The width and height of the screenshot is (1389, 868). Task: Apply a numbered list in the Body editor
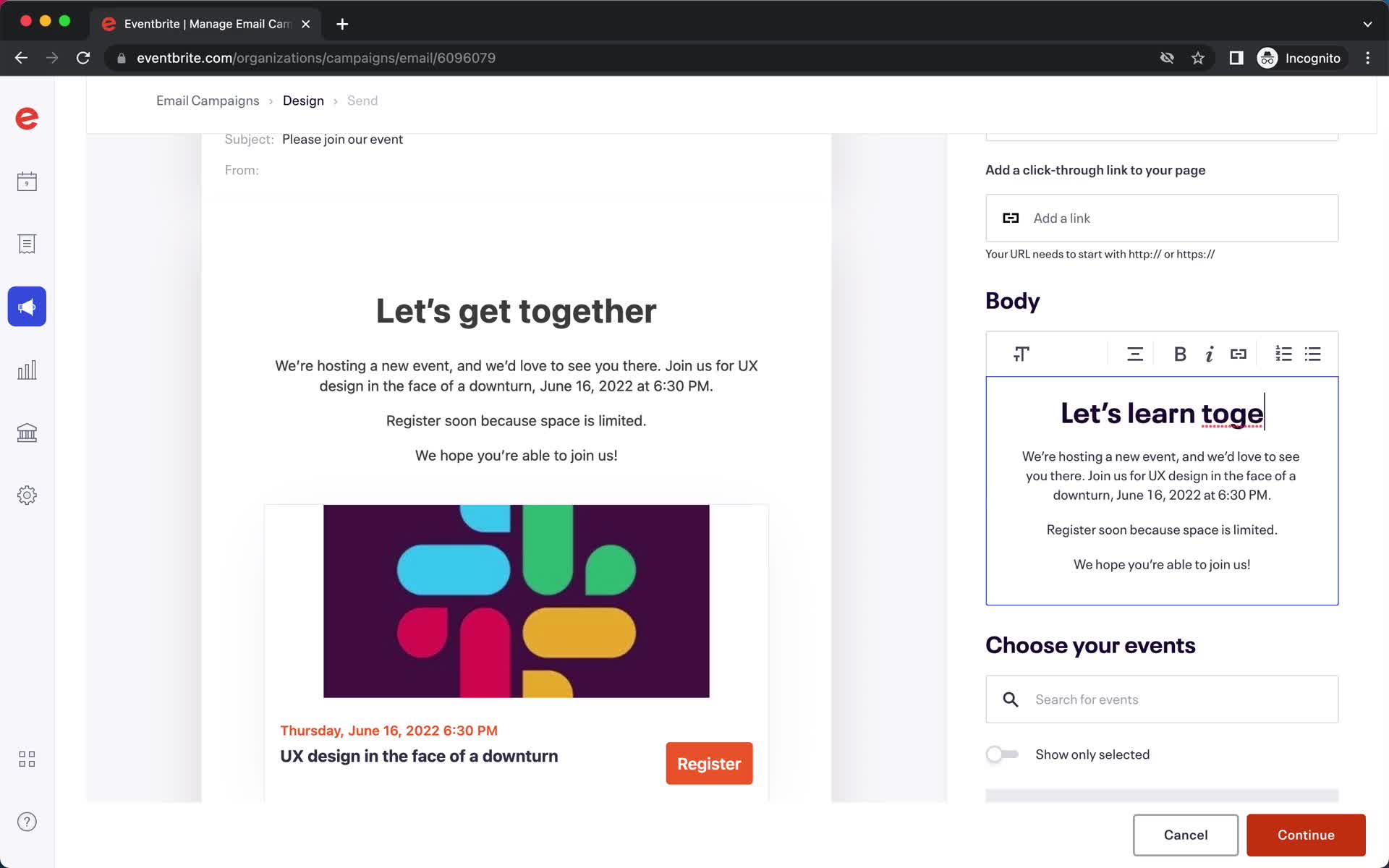point(1283,354)
